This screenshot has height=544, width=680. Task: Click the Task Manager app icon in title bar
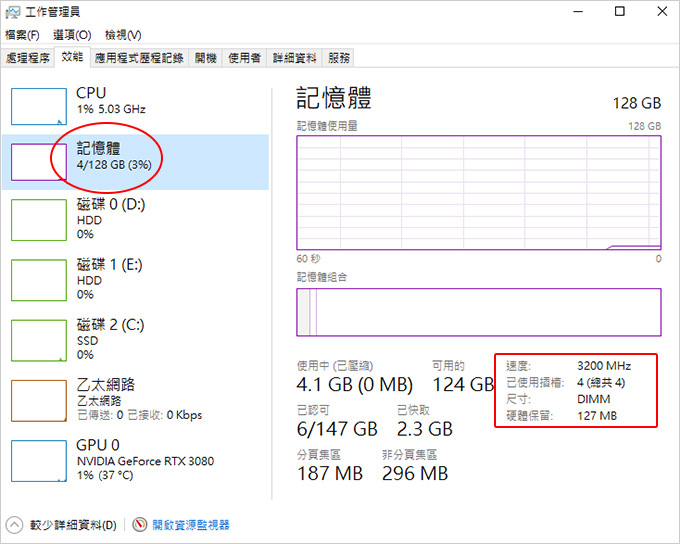coord(12,12)
